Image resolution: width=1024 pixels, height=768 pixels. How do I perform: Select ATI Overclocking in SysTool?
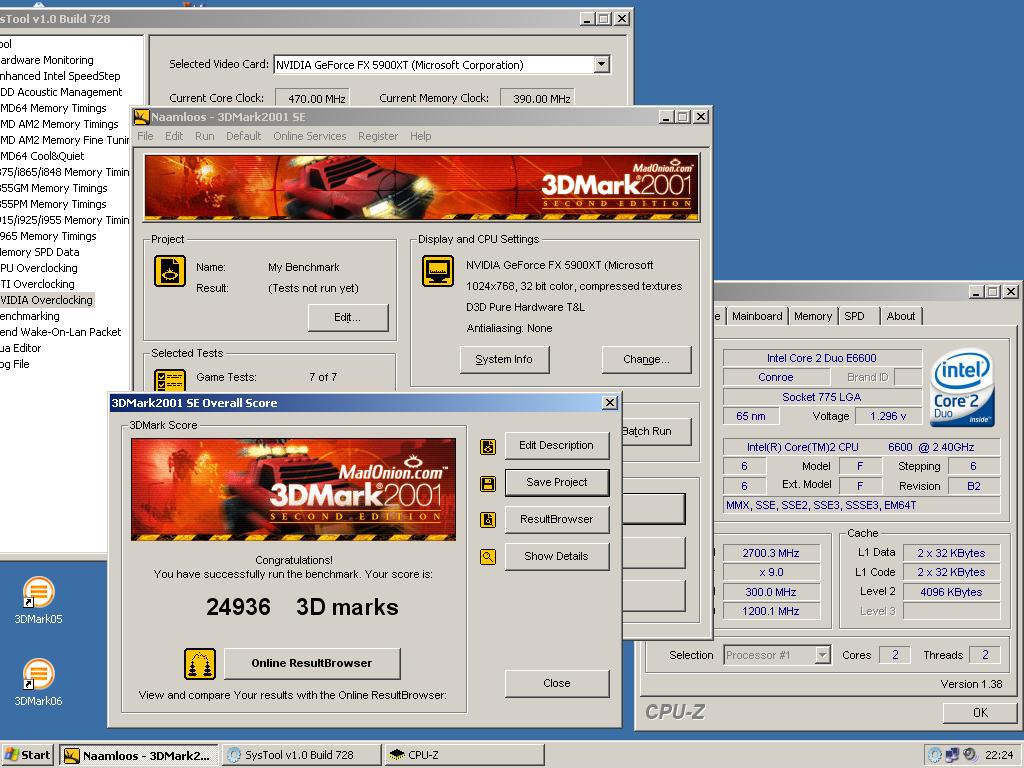coord(37,284)
